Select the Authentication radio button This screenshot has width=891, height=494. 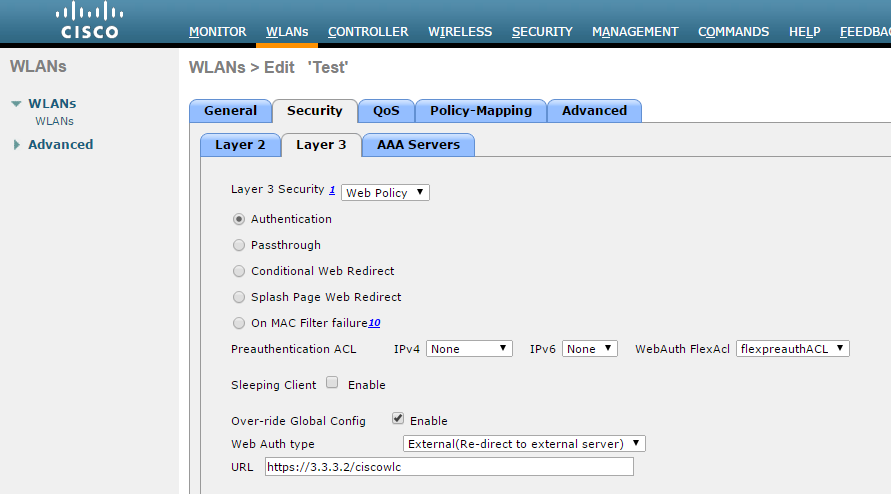click(239, 219)
